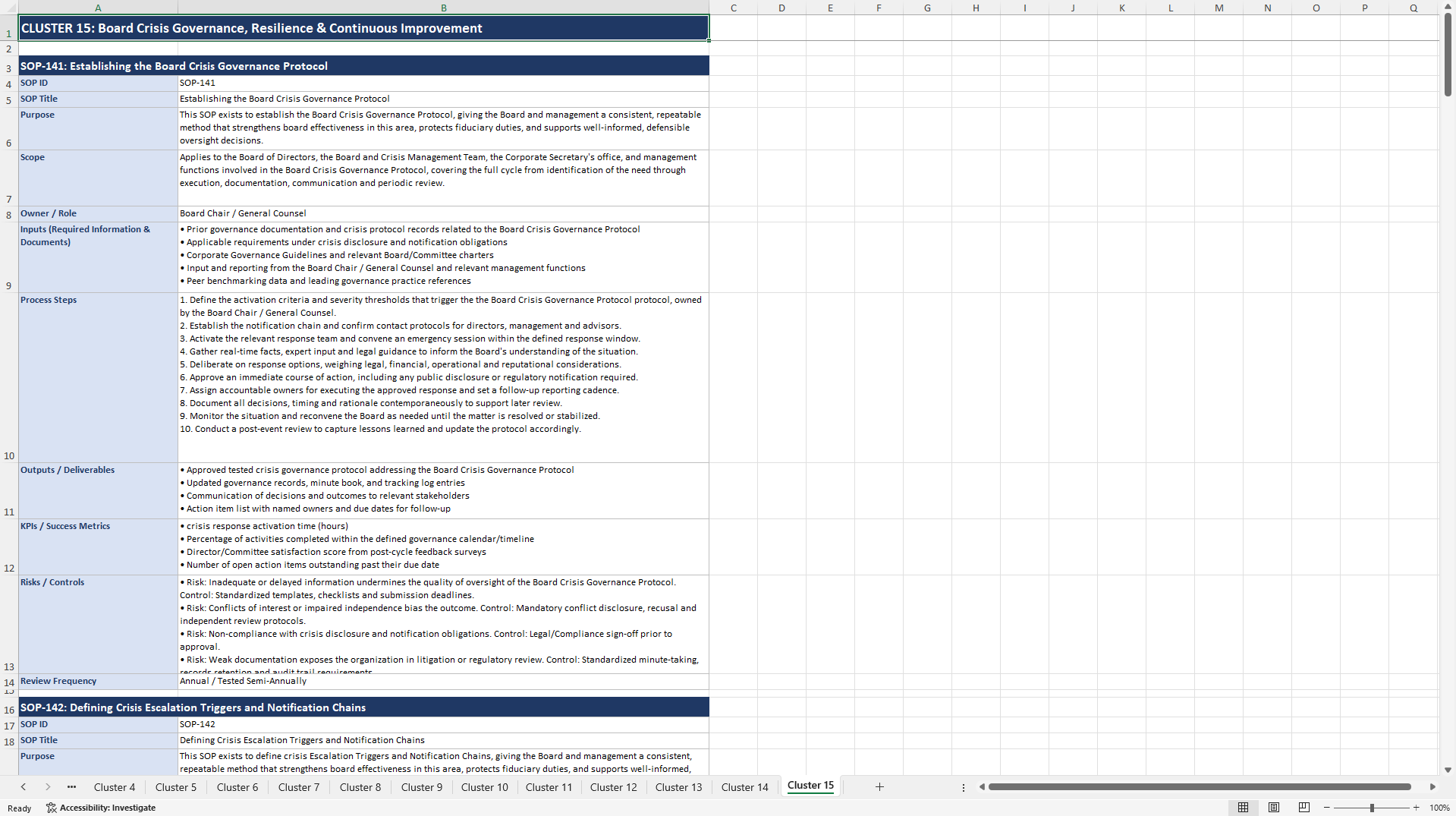1456x816 pixels.
Task: Click vertical scrollbar down arrow
Action: [1448, 770]
